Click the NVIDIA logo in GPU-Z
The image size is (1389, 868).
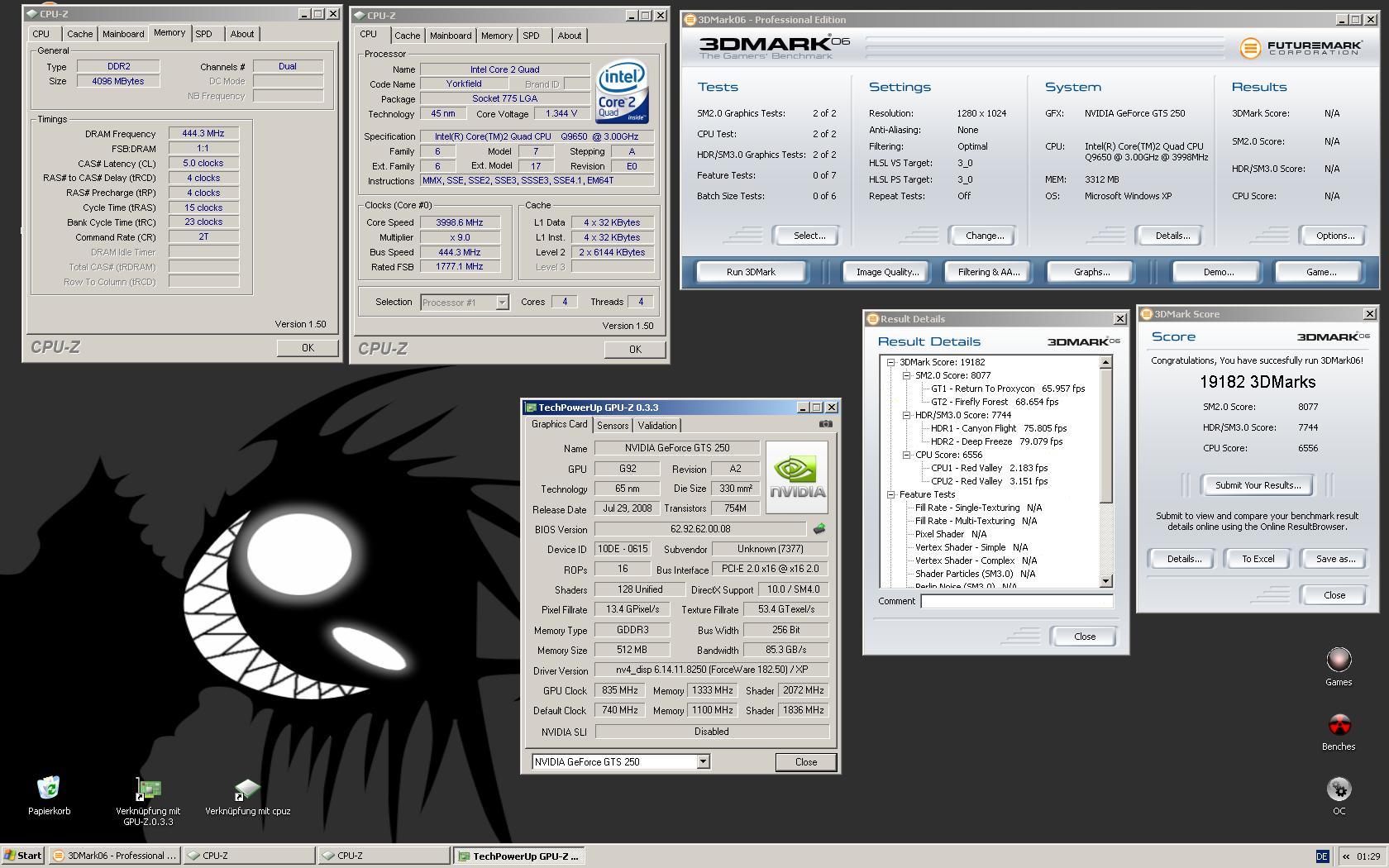(797, 478)
